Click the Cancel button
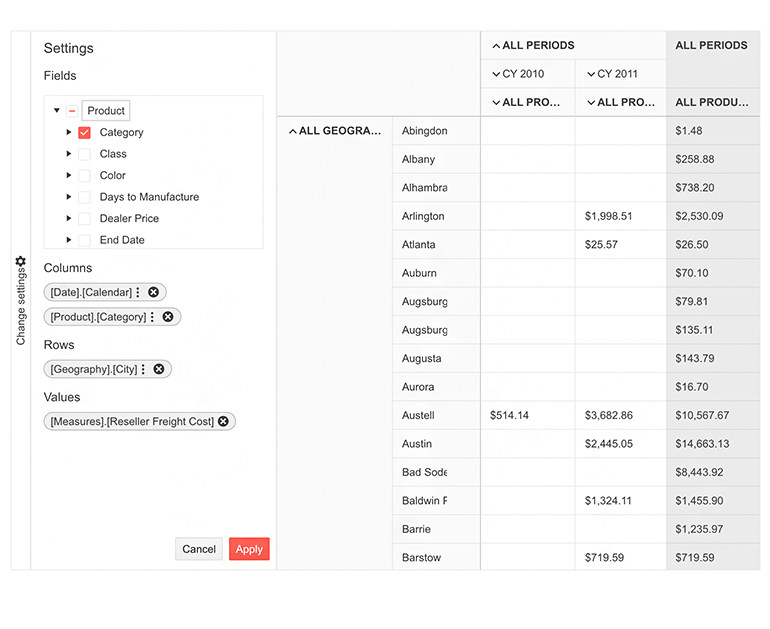The width and height of the screenshot is (770, 629). pos(199,549)
